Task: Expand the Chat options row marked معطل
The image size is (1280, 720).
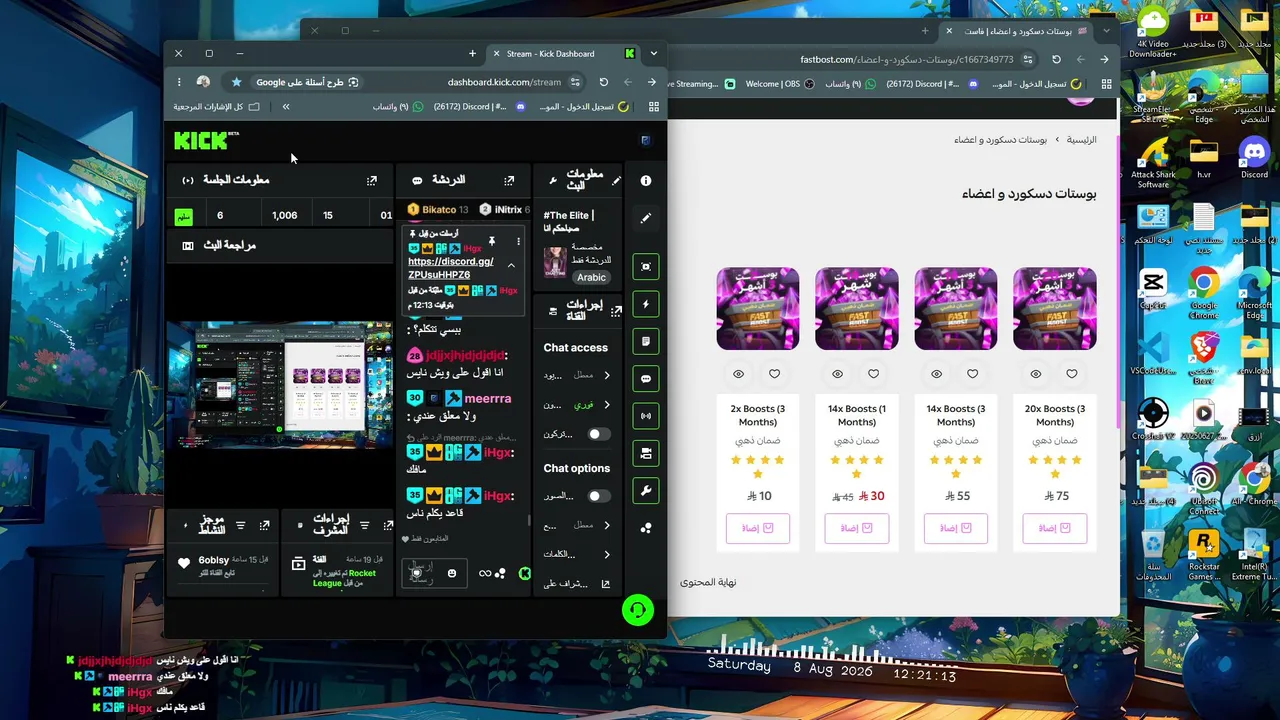Action: tap(577, 525)
